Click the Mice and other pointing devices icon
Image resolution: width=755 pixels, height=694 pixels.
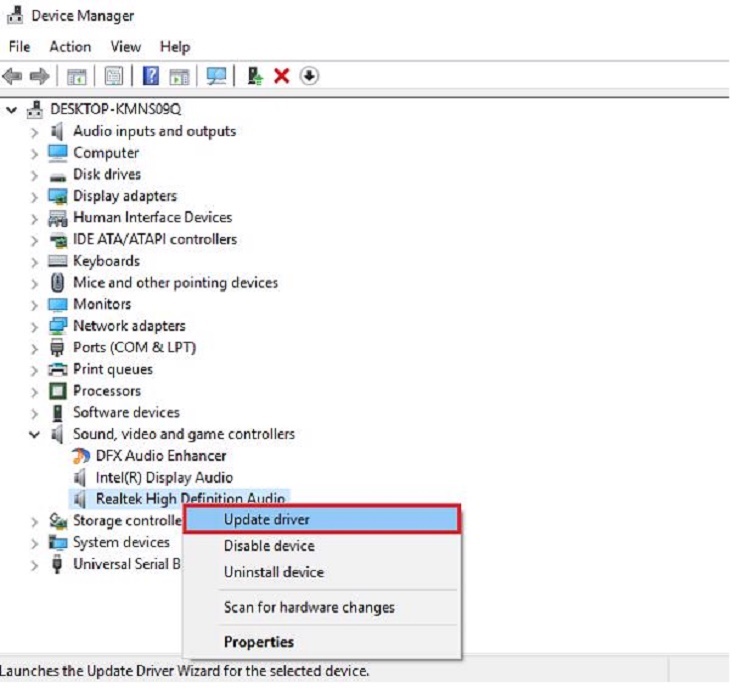(57, 283)
